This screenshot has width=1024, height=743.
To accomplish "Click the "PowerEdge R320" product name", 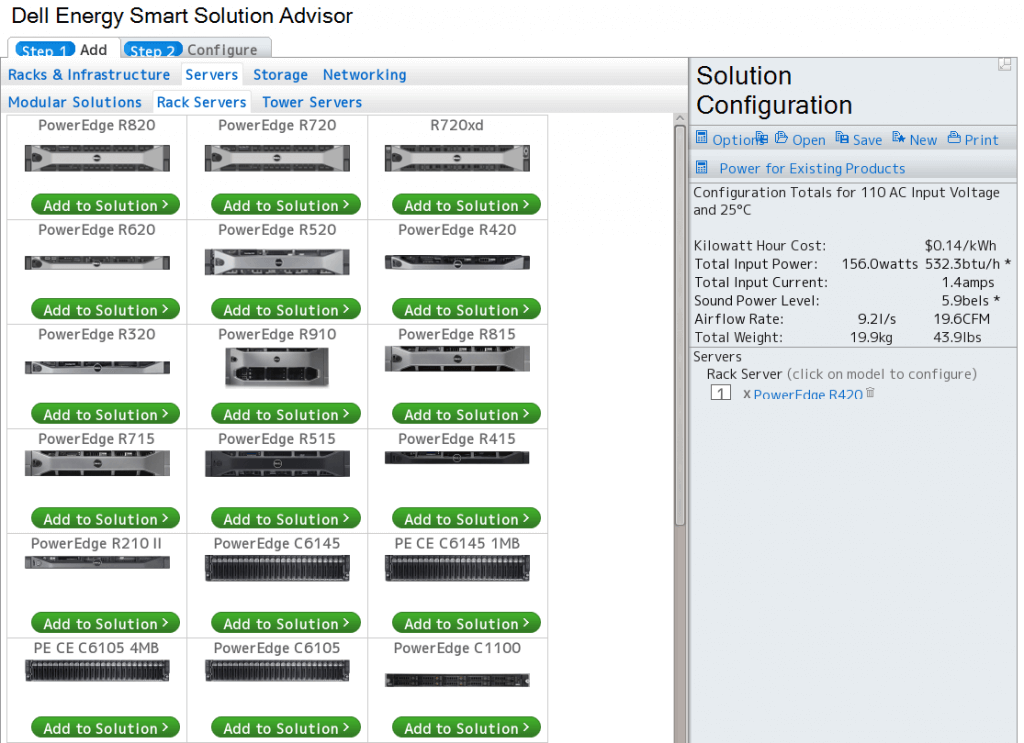I will 97,334.
